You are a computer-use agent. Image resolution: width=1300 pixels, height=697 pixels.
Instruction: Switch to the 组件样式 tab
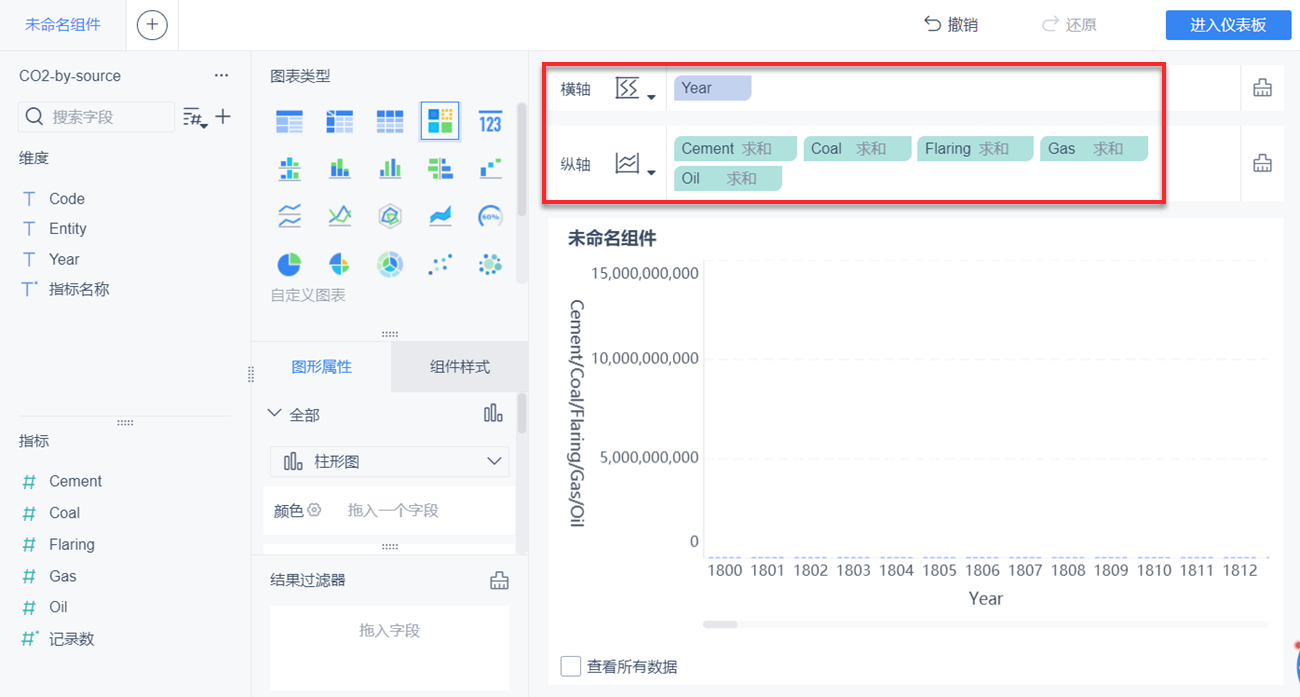point(458,367)
